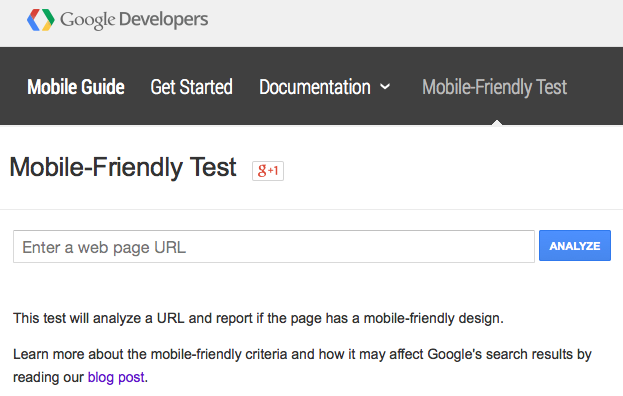Open the Mobile Guide section
This screenshot has height=396, width=623.
coord(76,87)
